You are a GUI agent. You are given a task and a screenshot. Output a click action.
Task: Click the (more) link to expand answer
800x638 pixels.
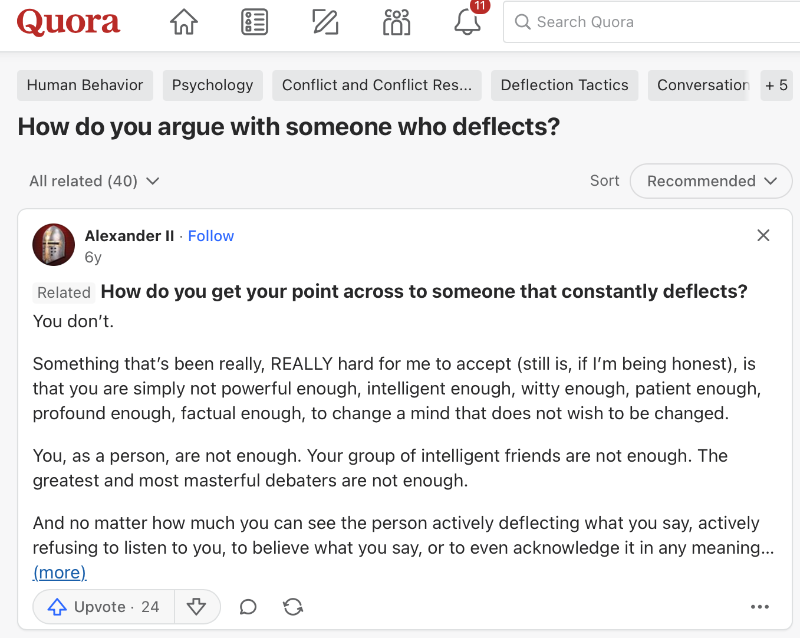click(60, 573)
